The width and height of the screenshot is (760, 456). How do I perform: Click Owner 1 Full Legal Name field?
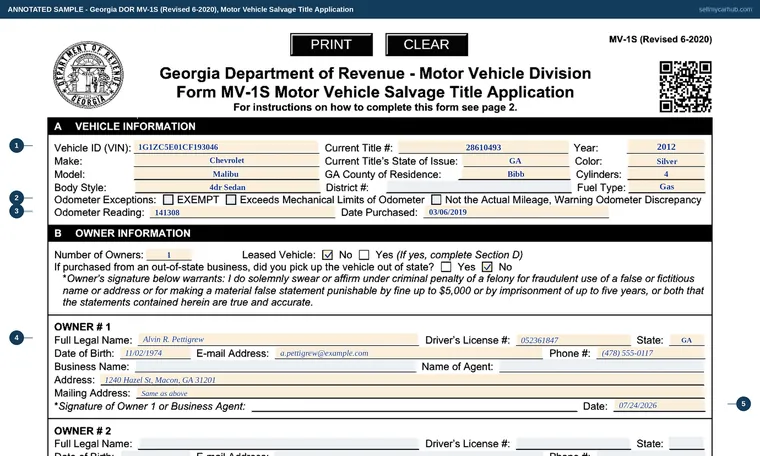coord(278,340)
